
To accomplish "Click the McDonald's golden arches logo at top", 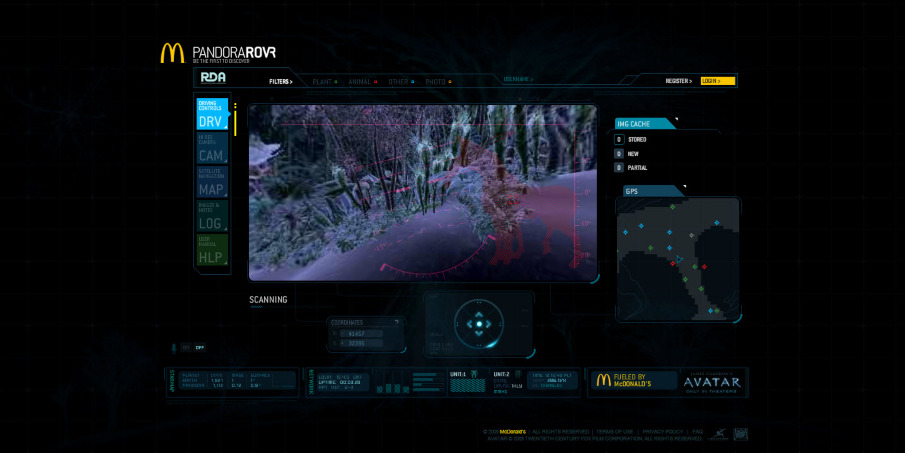I will click(x=172, y=53).
